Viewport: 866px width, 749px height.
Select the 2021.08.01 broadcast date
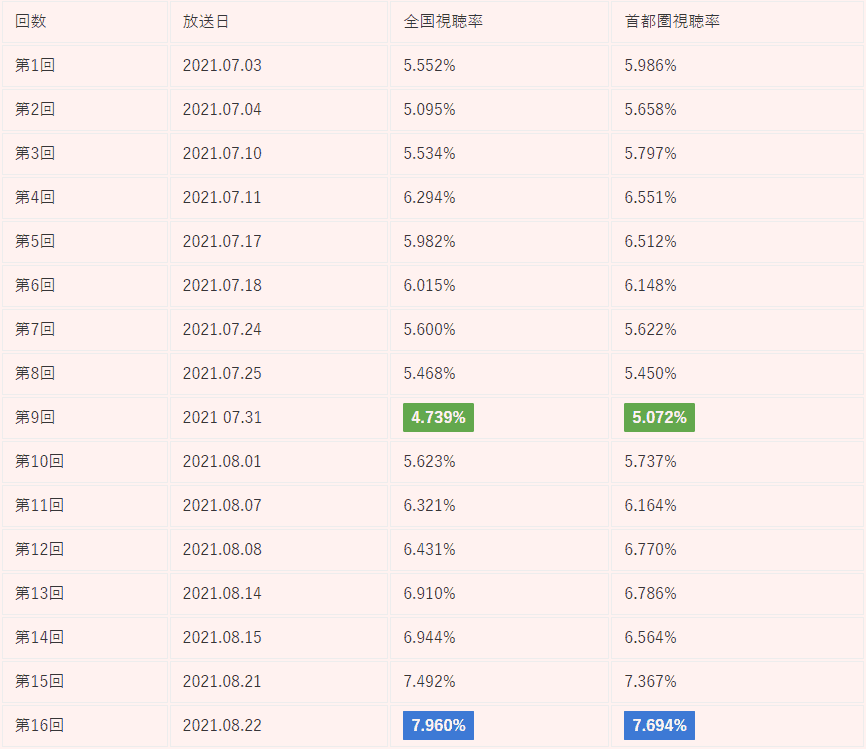222,461
